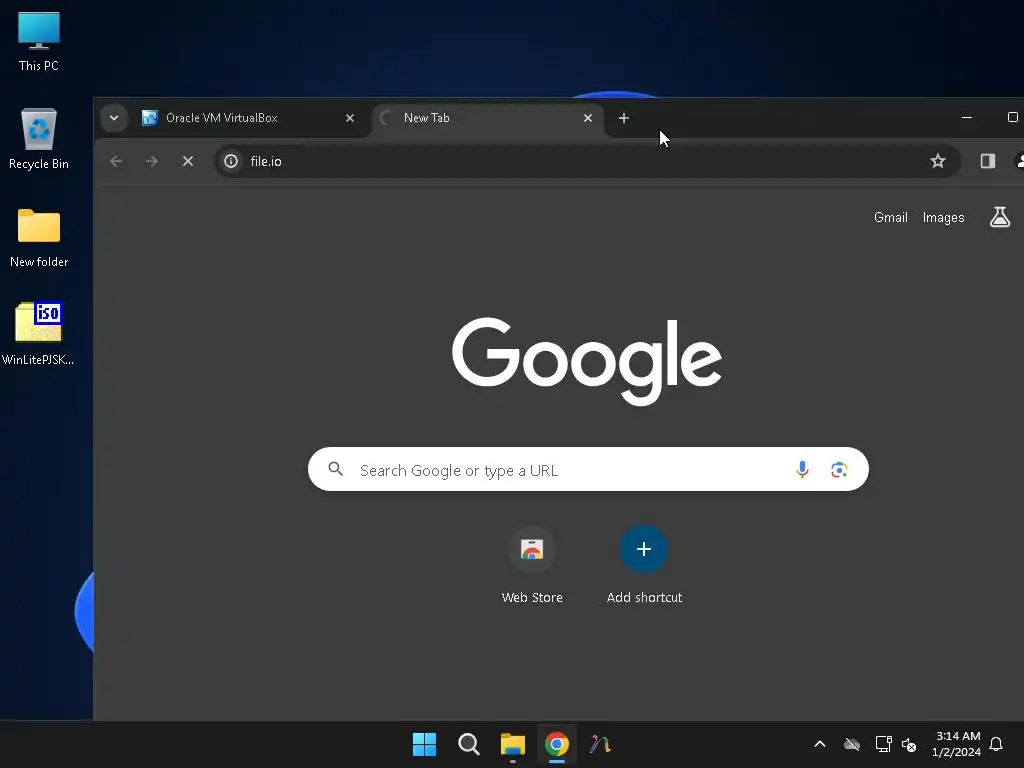Select the WinLitePJSK ISO file icon
This screenshot has height=768, width=1024.
tap(38, 334)
